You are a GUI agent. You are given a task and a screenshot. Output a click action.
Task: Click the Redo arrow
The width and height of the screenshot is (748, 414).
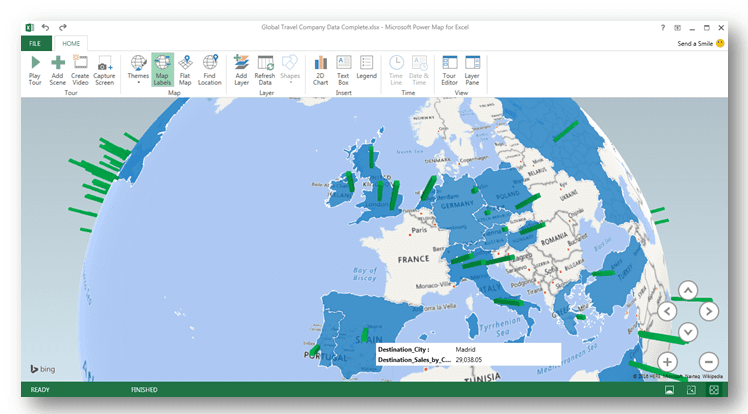63,28
